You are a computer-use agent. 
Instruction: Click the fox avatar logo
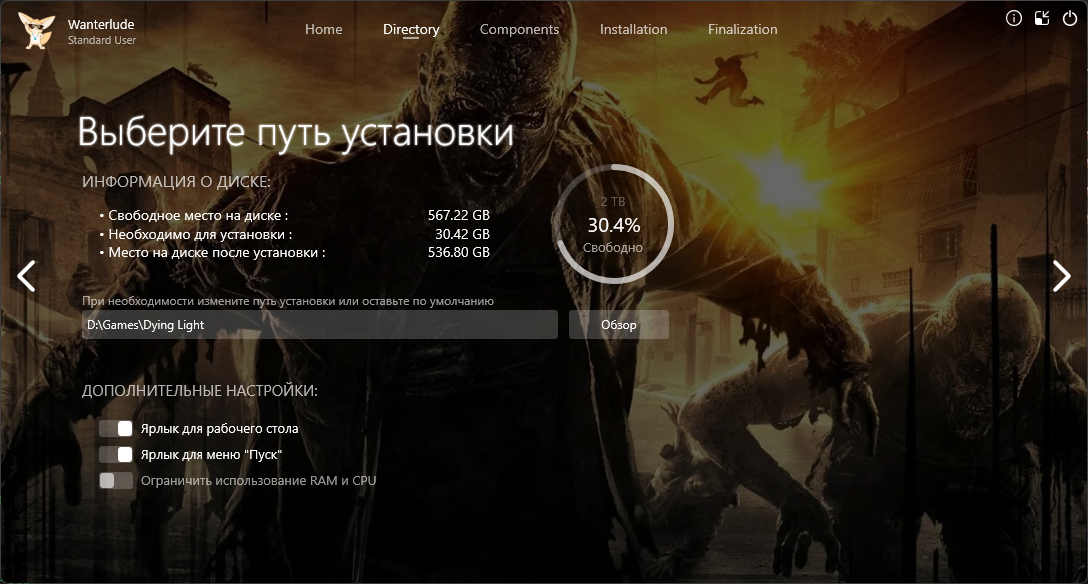36,31
